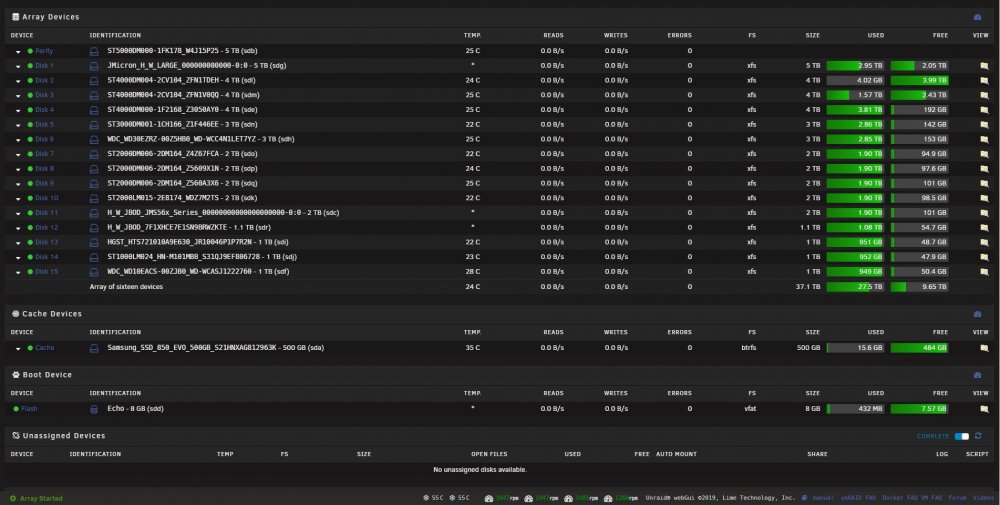Screen dimensions: 1000x505
Task: Open the dropdown arrow for Disk 15
Action: point(18,272)
